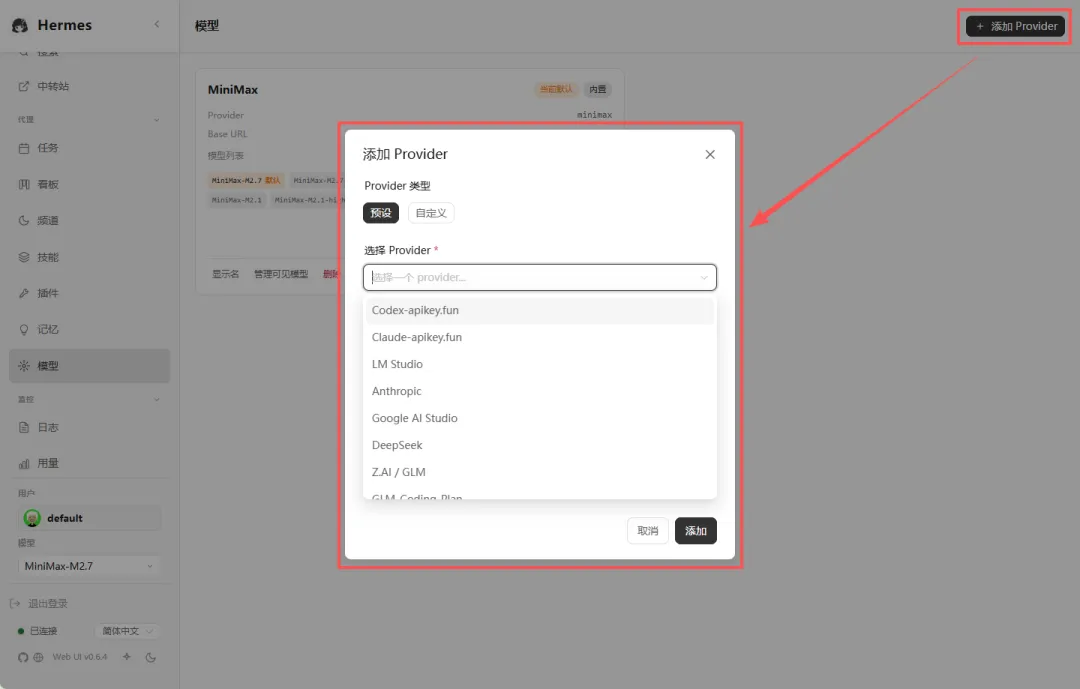Screen dimensions: 1080x689
Task: Collapse the sidebar with the chevron
Action: pos(156,25)
